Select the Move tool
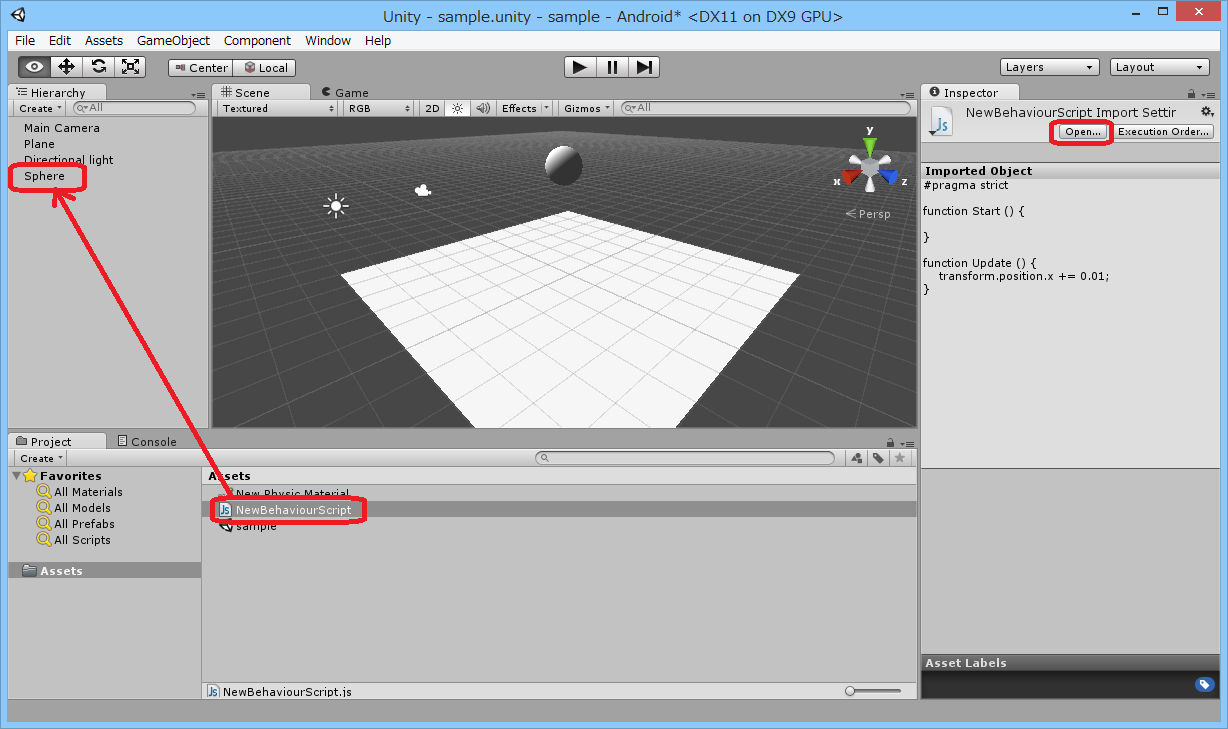 click(x=67, y=67)
